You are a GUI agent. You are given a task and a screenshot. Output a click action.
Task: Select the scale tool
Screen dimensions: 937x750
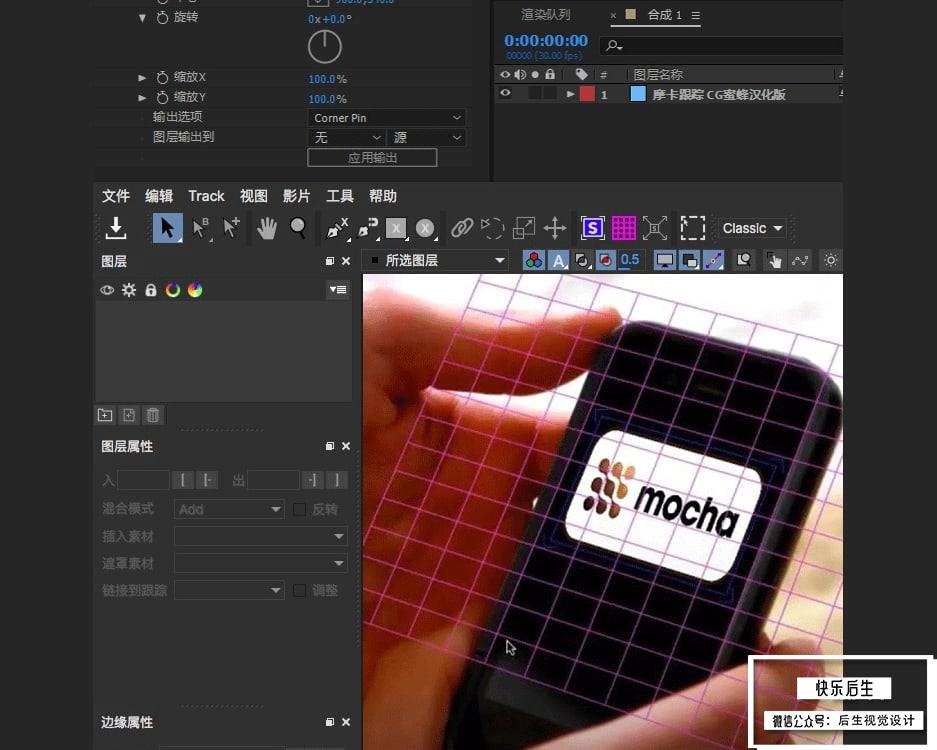point(524,228)
